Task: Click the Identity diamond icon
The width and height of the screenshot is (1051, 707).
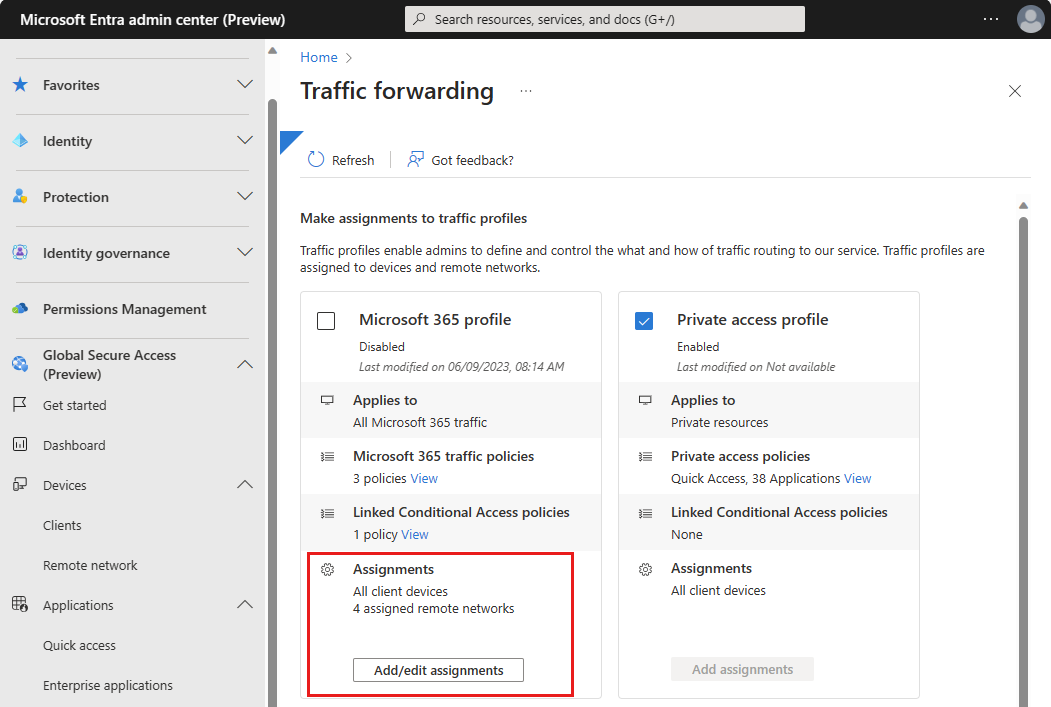Action: click(x=21, y=141)
